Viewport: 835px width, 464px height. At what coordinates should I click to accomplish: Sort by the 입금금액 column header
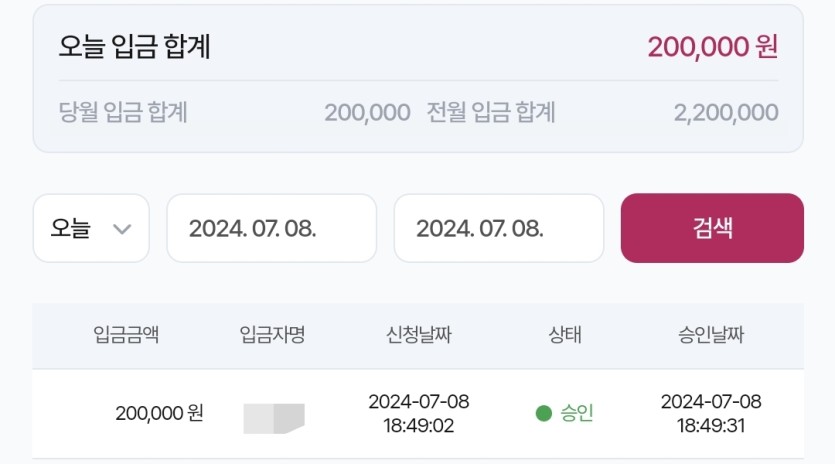tap(126, 335)
